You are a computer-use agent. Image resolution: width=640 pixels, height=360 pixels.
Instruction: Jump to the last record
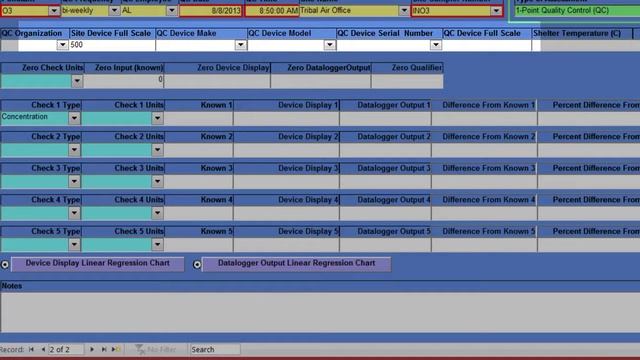pos(104,349)
